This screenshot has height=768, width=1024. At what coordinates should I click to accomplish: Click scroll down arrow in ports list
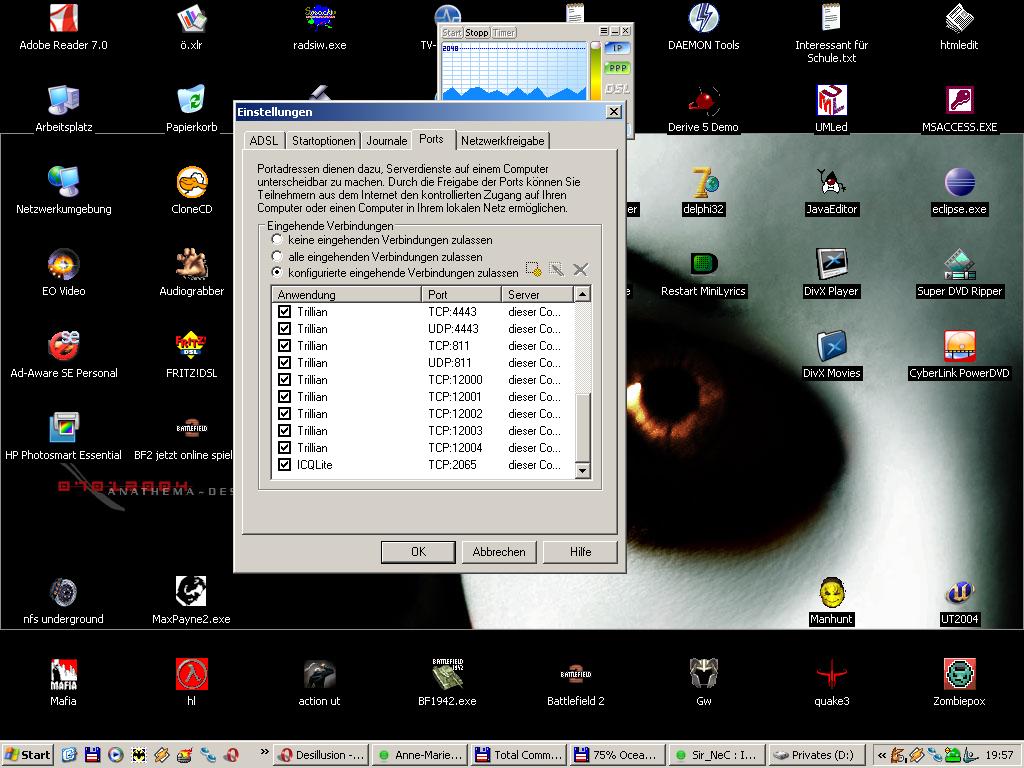583,470
